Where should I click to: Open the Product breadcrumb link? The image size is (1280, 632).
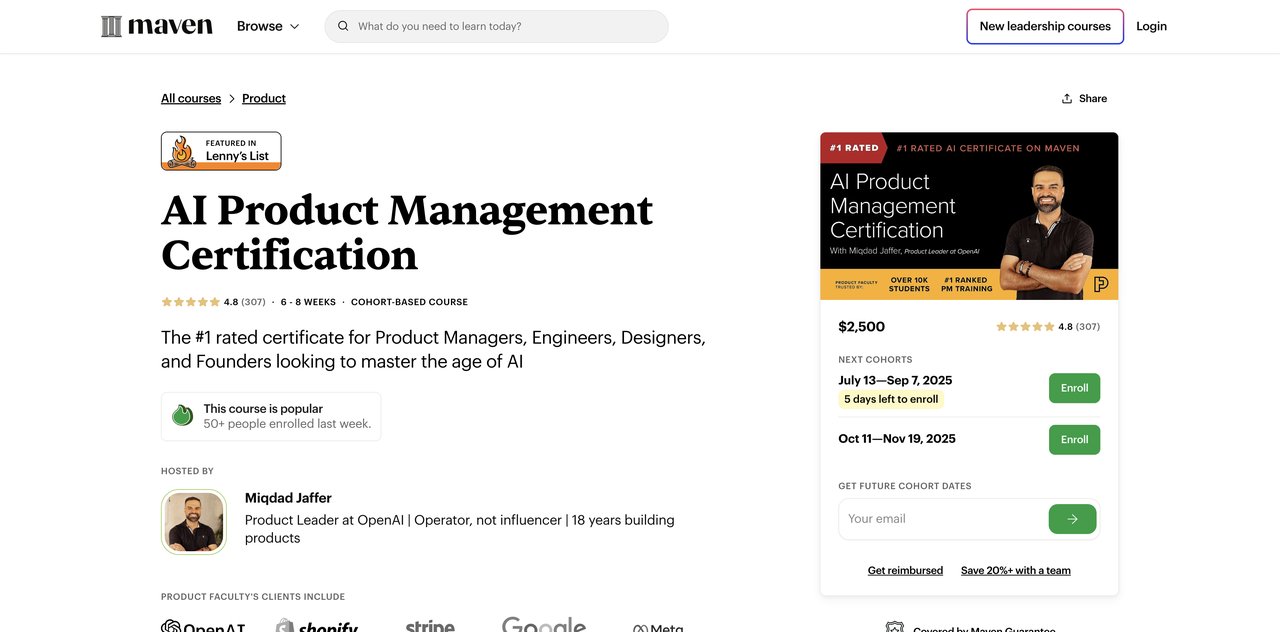click(x=264, y=98)
